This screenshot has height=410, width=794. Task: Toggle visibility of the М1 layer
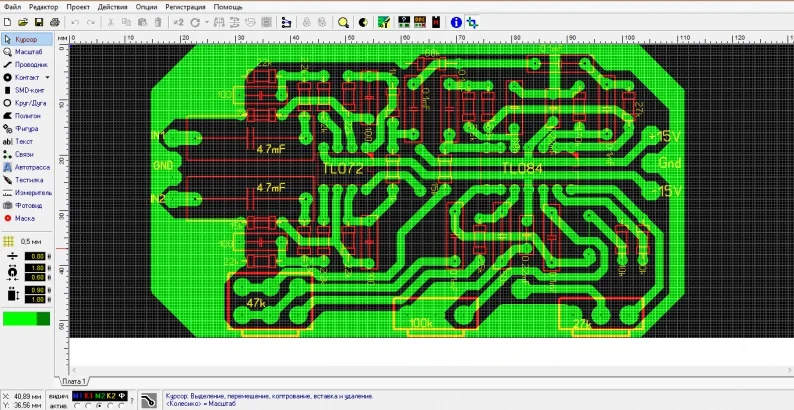[x=77, y=395]
